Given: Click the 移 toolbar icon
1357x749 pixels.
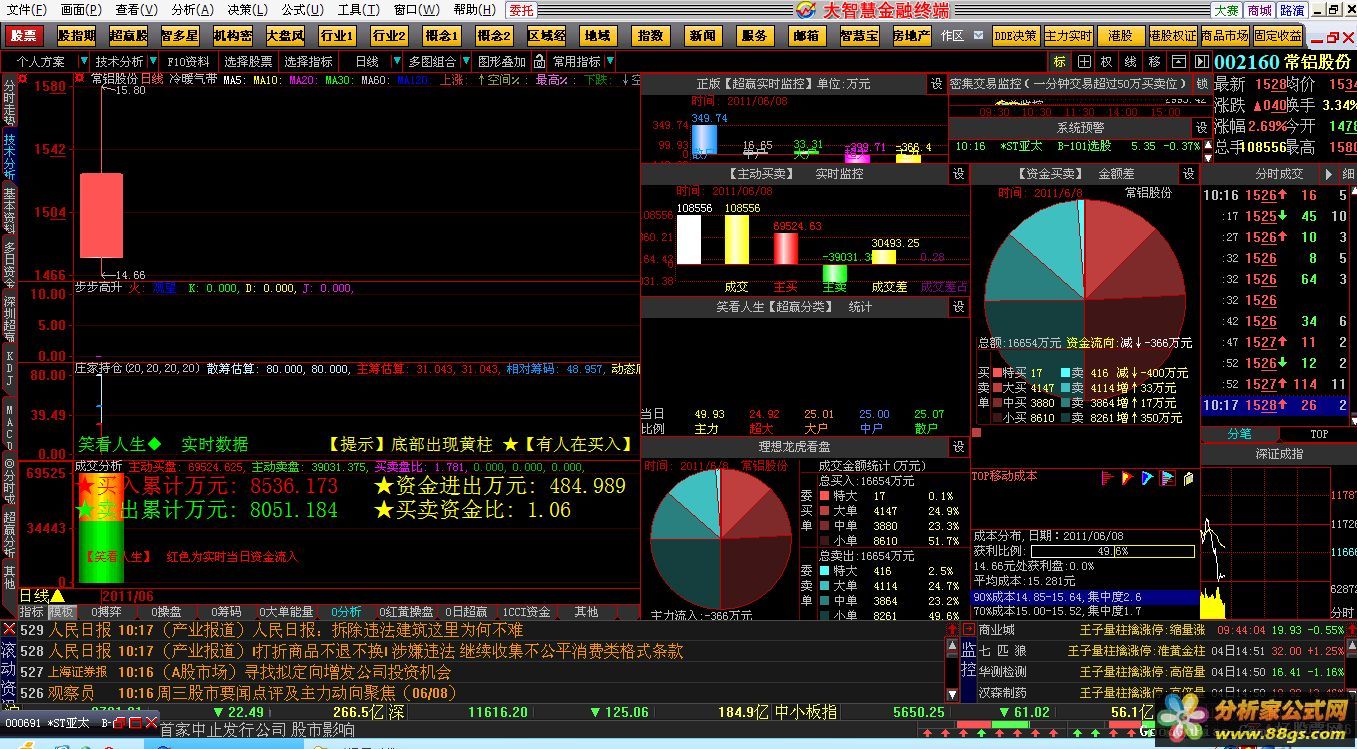Looking at the screenshot, I should (x=1155, y=61).
